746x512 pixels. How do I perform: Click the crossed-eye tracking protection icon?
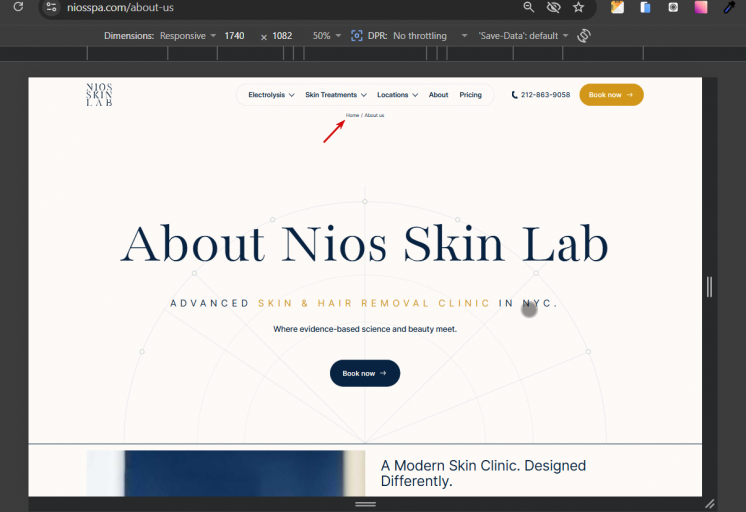click(x=553, y=7)
